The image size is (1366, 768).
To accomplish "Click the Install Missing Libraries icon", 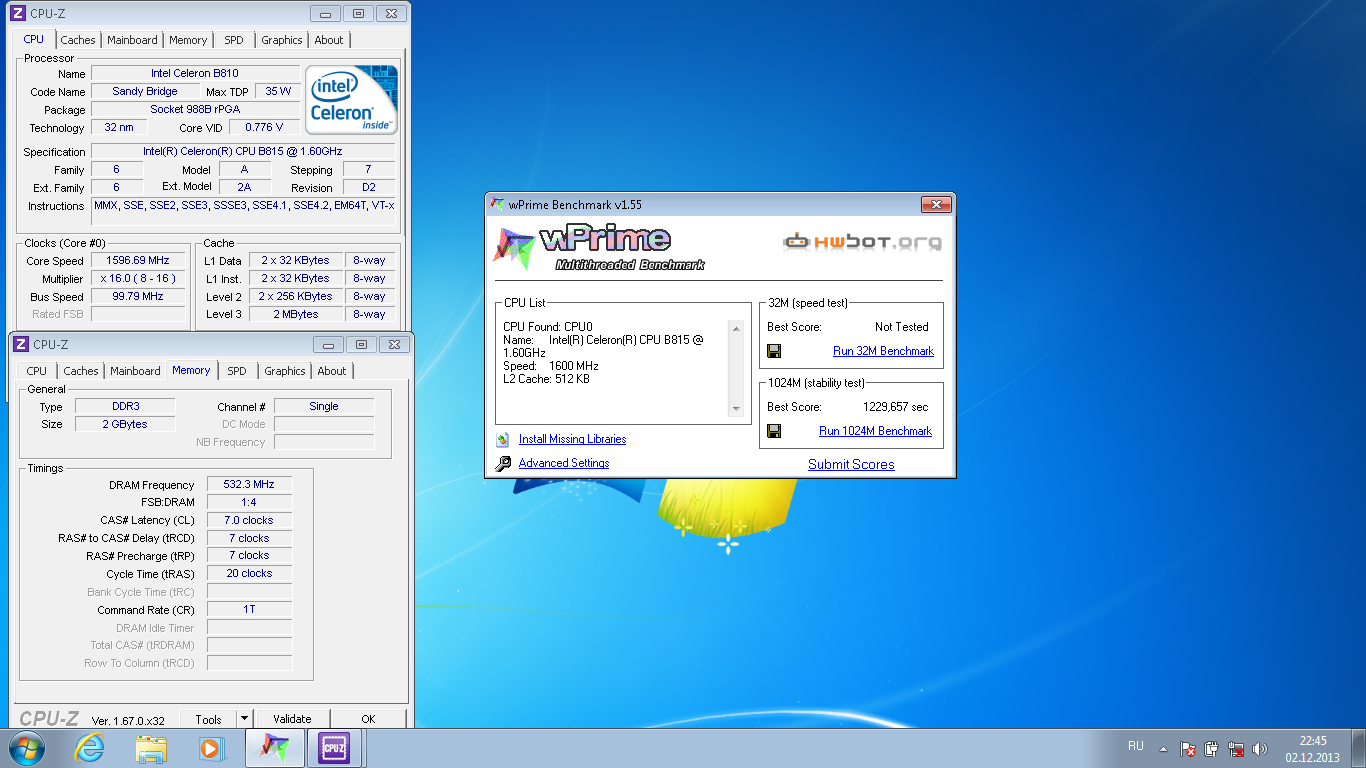I will pyautogui.click(x=502, y=439).
